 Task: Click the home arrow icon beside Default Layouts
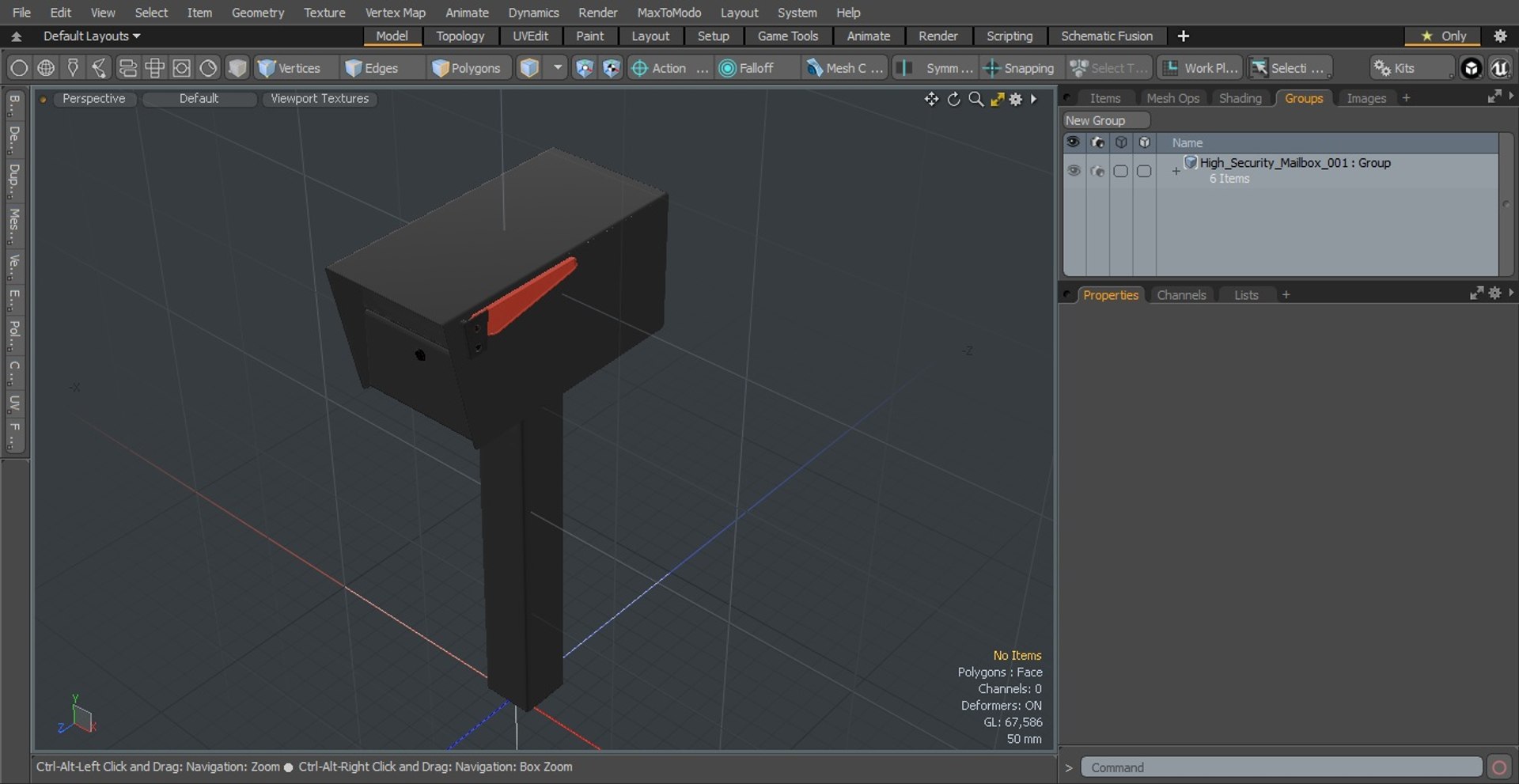pos(16,36)
